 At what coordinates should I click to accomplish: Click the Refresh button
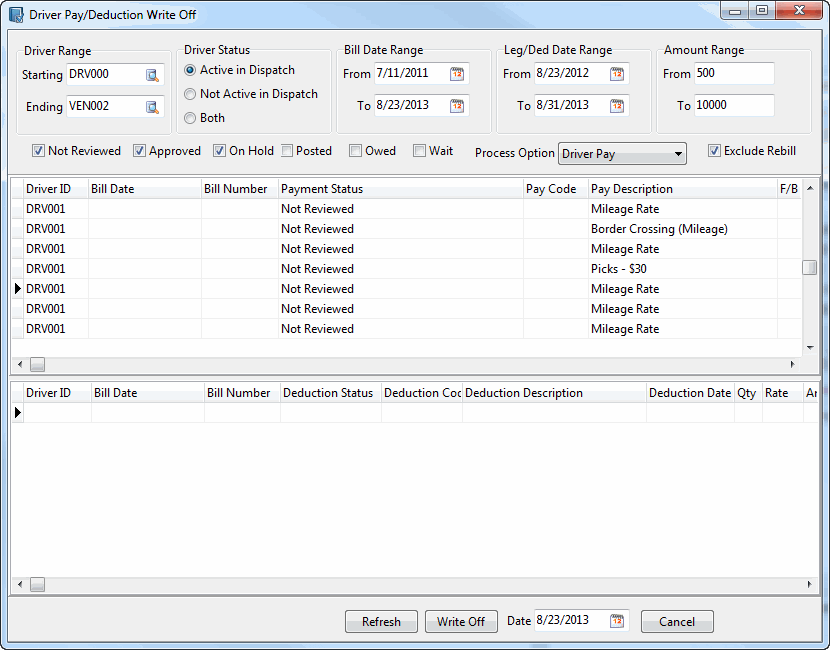(x=381, y=622)
